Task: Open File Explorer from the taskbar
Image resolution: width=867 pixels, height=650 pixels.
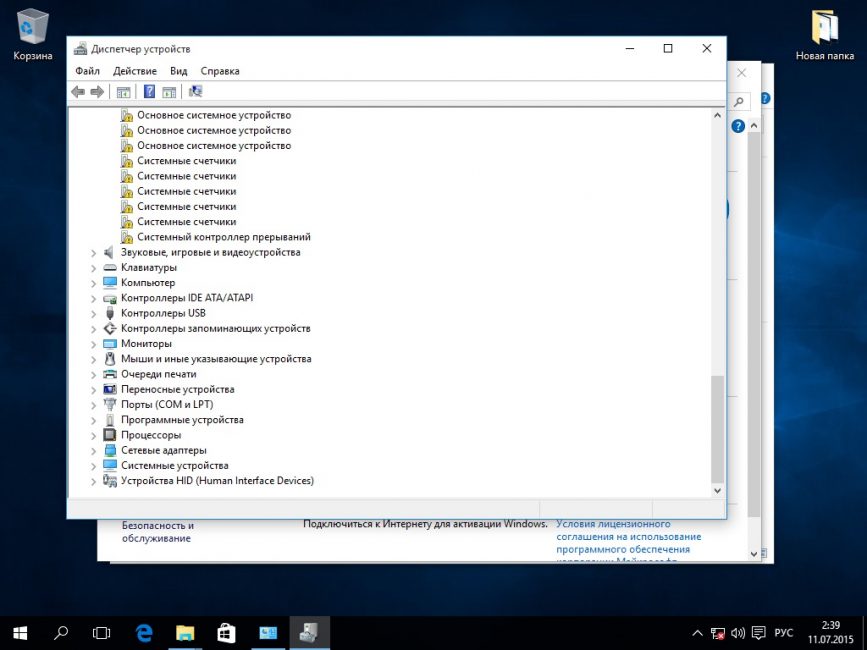Action: click(x=185, y=633)
